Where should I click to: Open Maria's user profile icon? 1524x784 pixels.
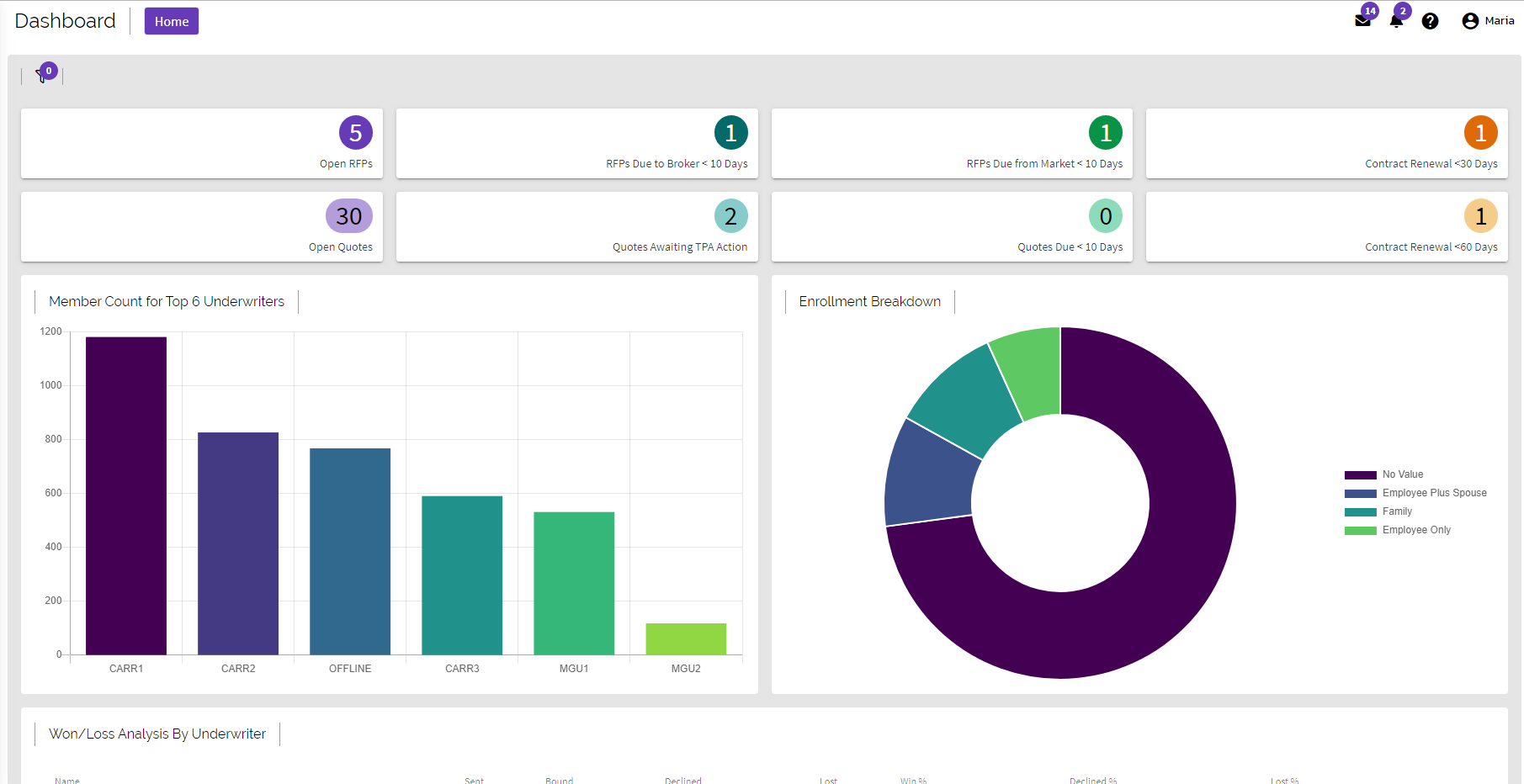pos(1468,20)
